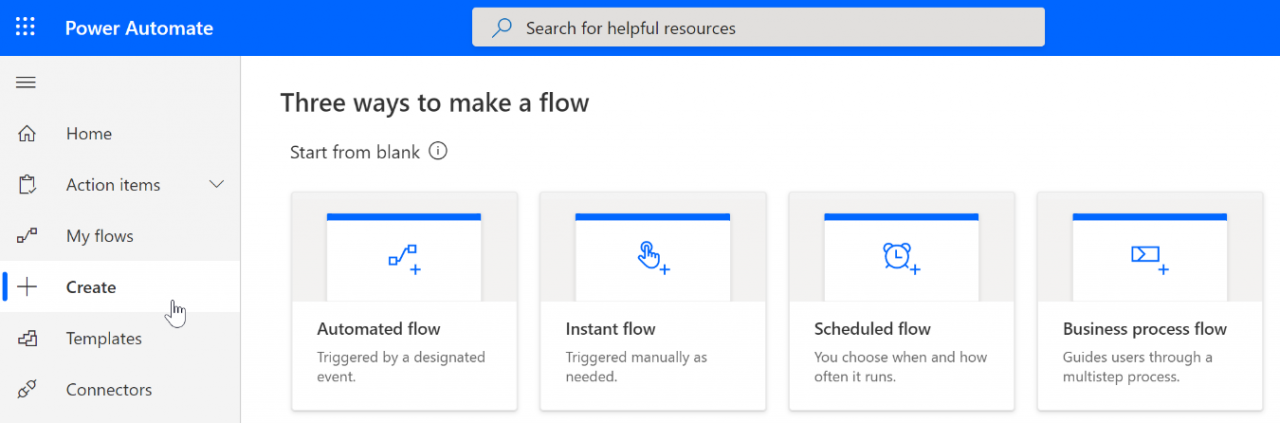1280x423 pixels.
Task: Collapse the navigation hamburger menu
Action: click(26, 82)
